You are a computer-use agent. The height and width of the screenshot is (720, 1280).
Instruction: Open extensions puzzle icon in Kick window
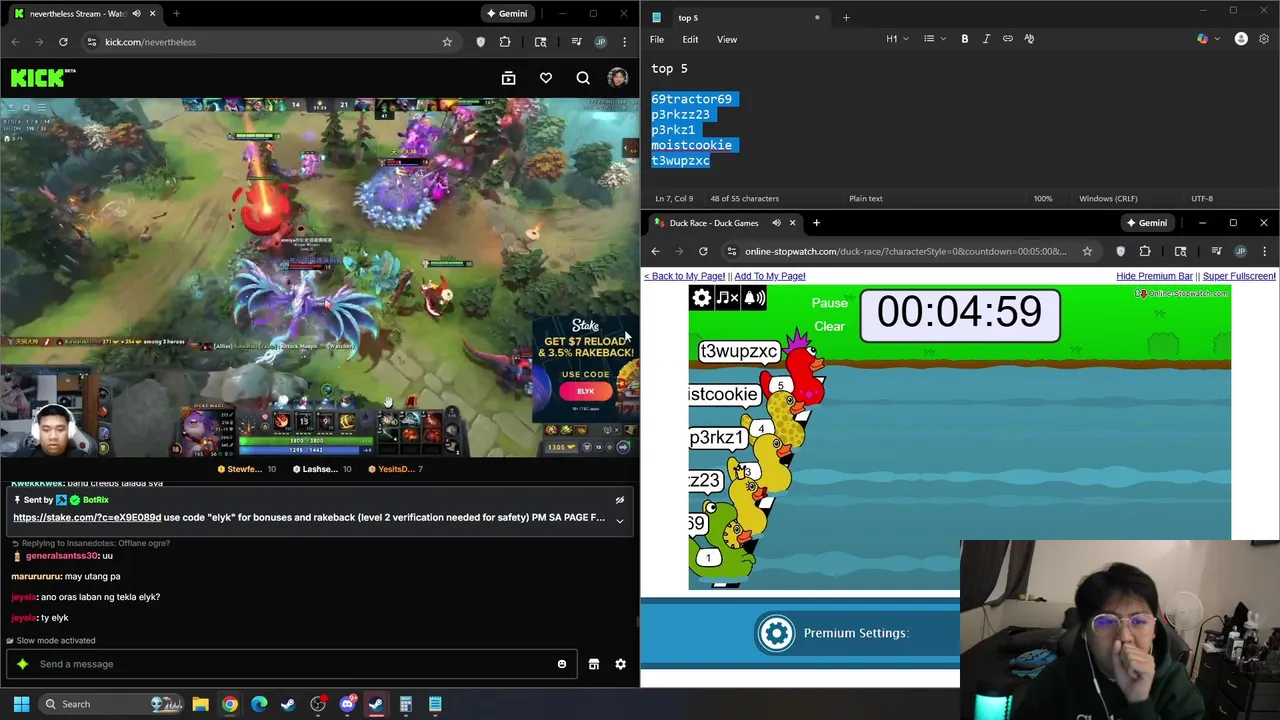click(x=505, y=42)
